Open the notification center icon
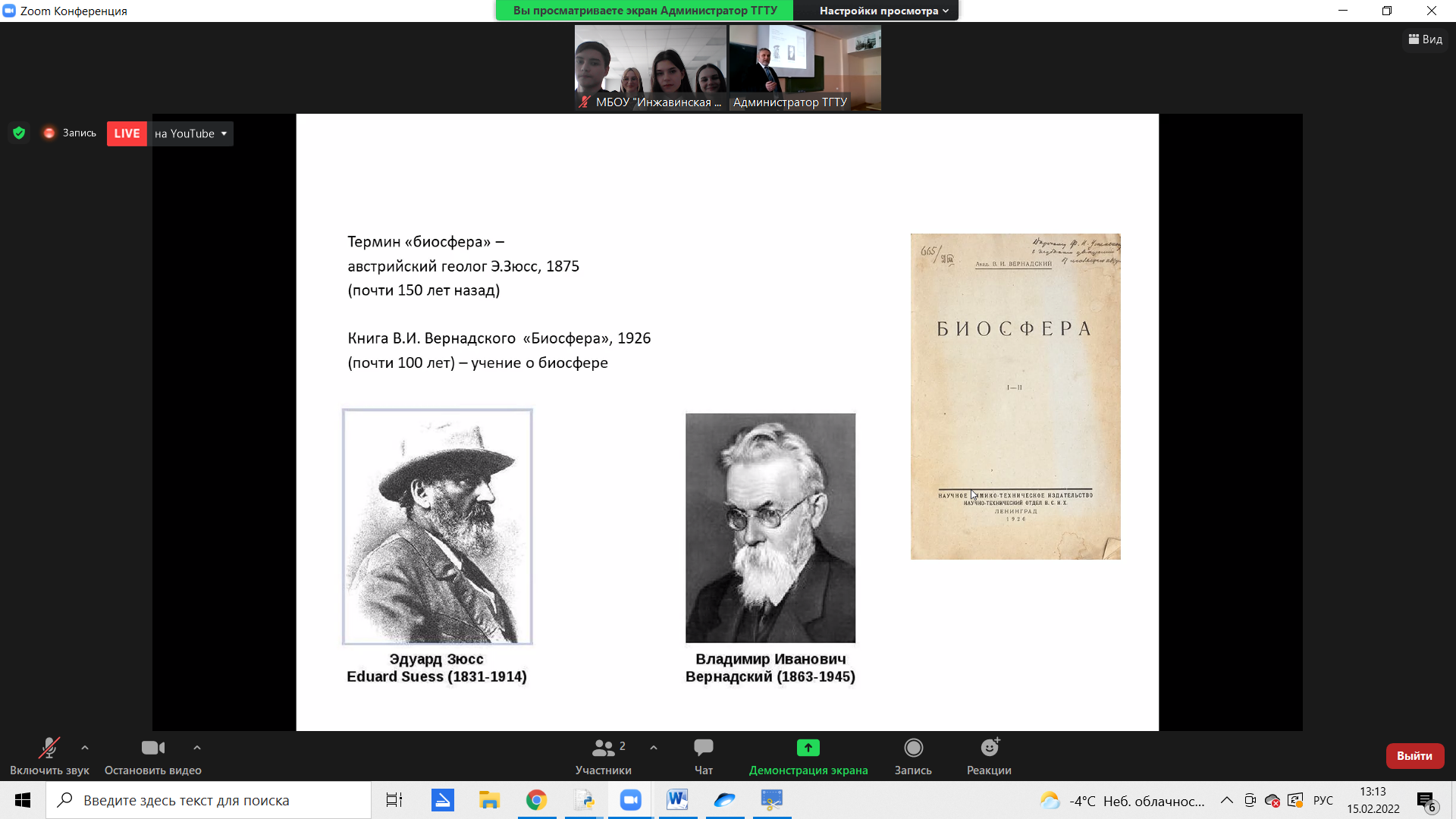1456x819 pixels. (x=1426, y=801)
